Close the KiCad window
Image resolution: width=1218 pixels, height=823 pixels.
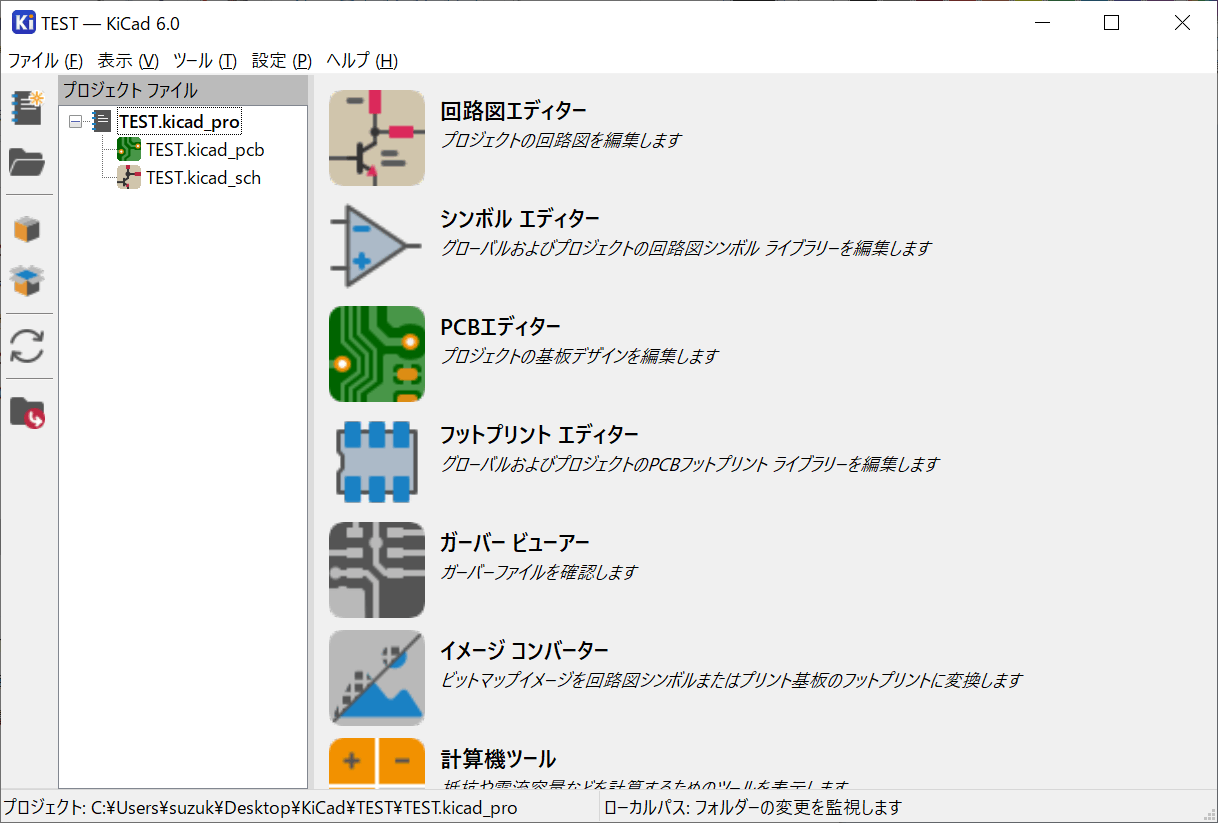(1182, 23)
